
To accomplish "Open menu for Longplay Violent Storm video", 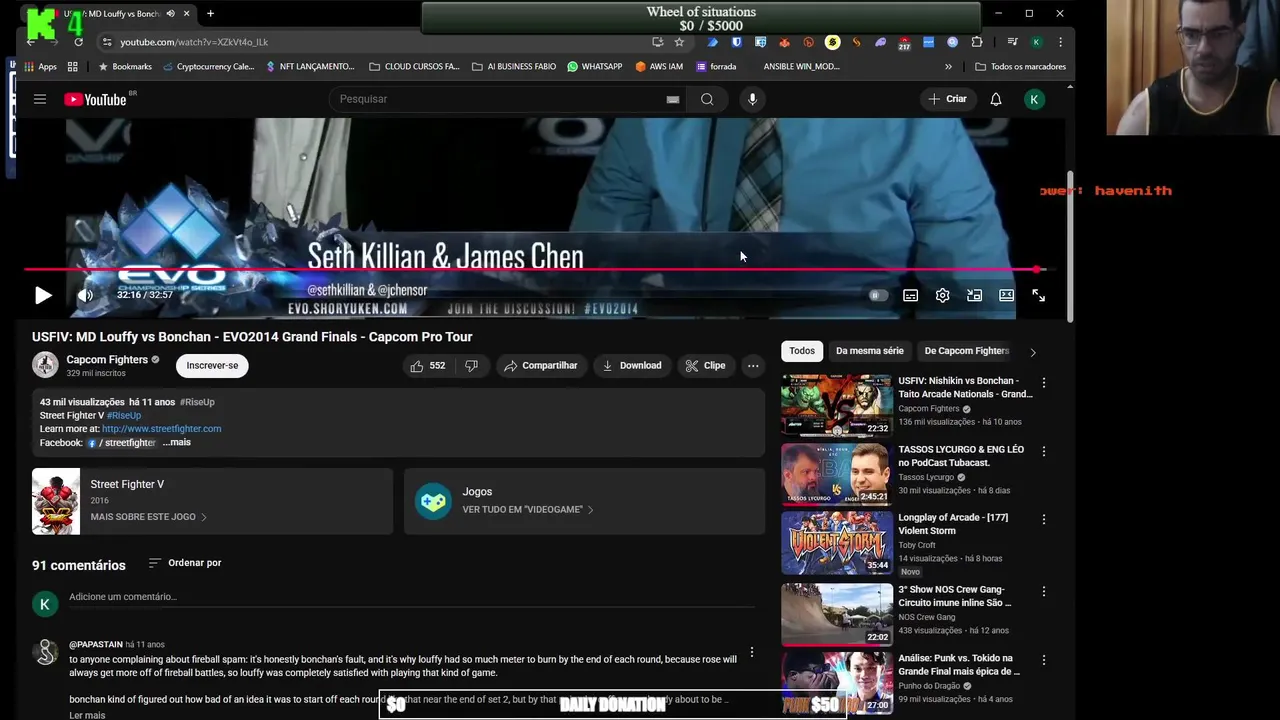I will (1044, 519).
